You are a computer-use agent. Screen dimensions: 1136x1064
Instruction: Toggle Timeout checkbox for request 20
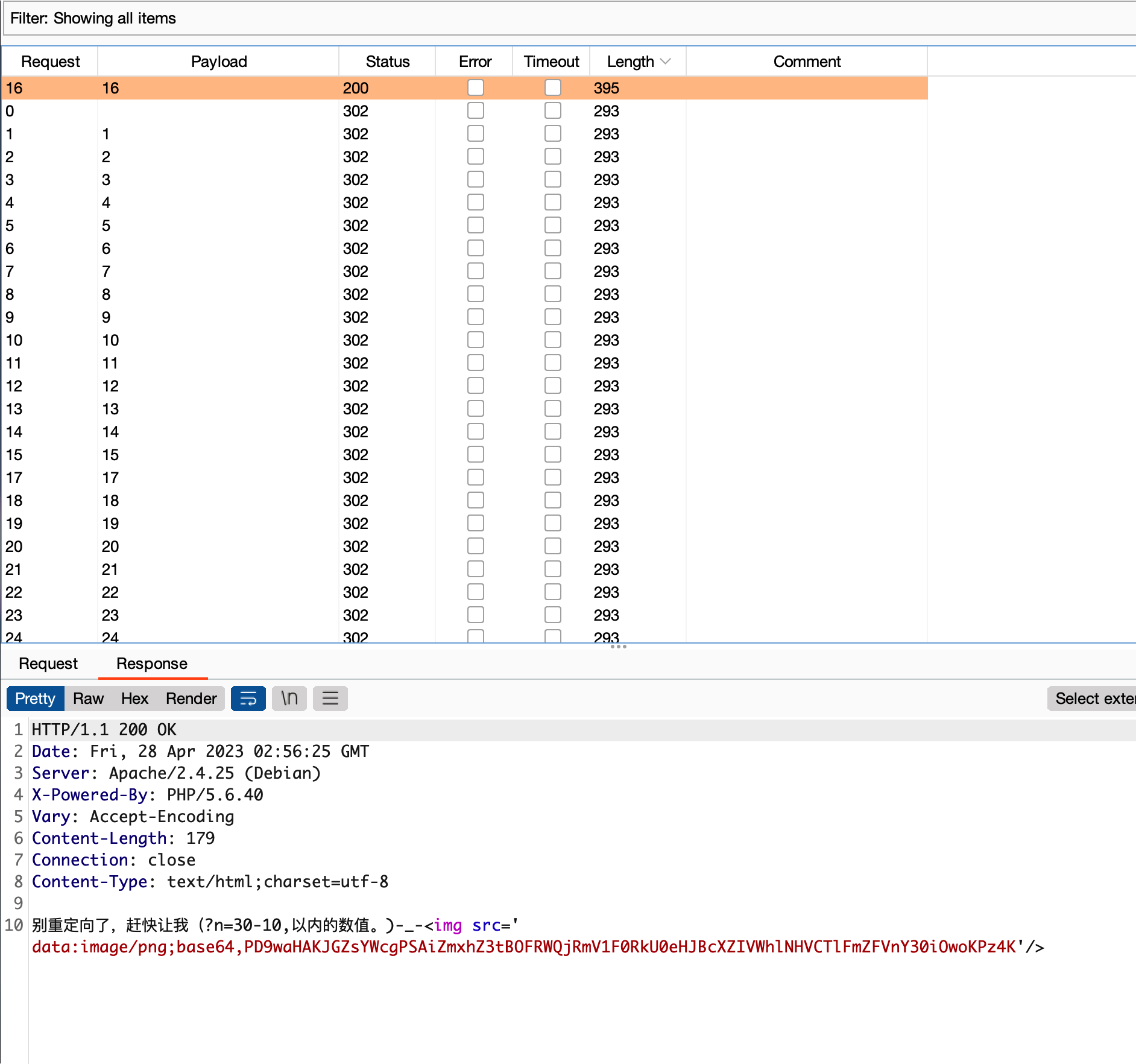point(553,546)
